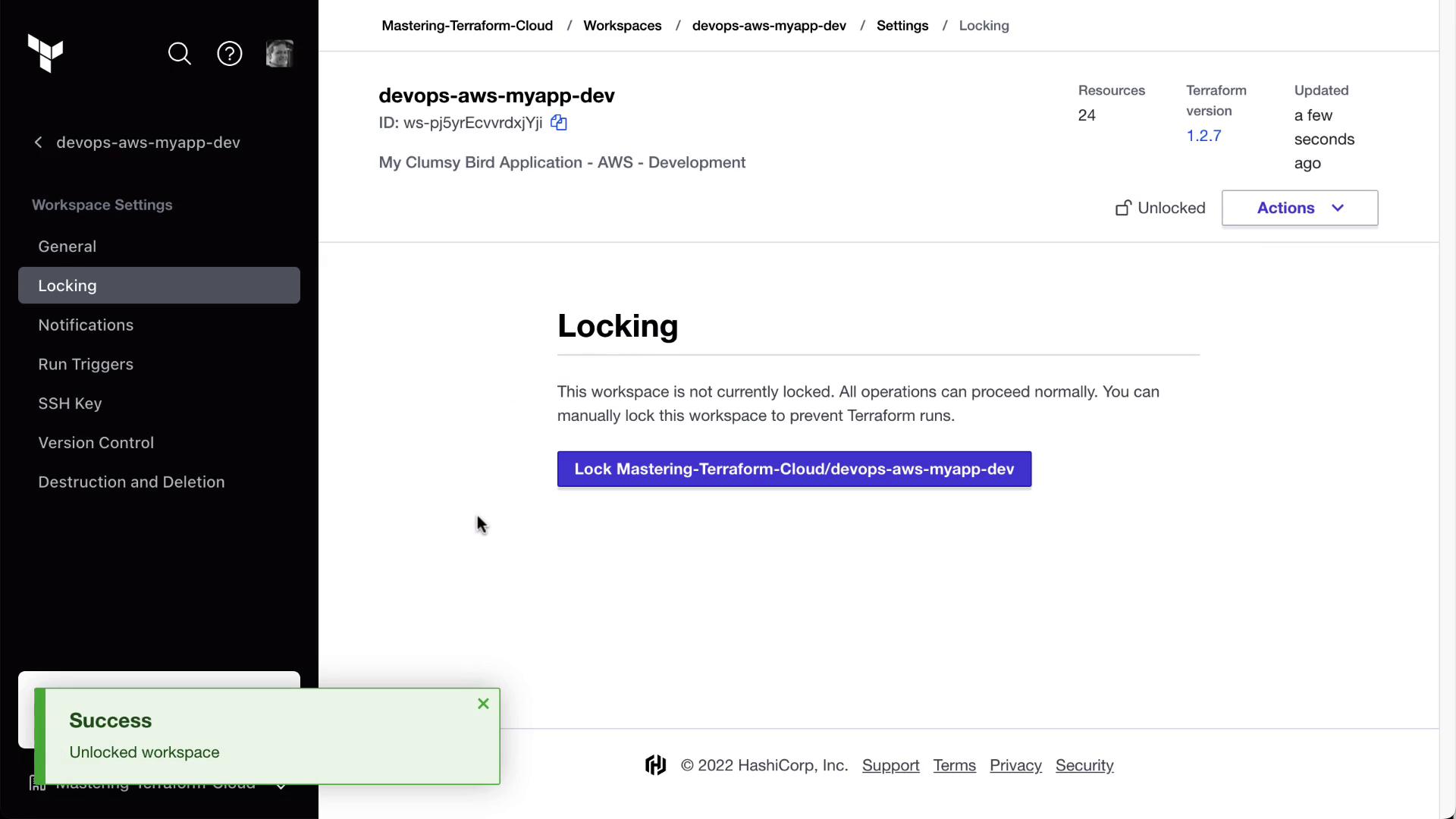Open Destruction and Deletion settings

point(131,482)
